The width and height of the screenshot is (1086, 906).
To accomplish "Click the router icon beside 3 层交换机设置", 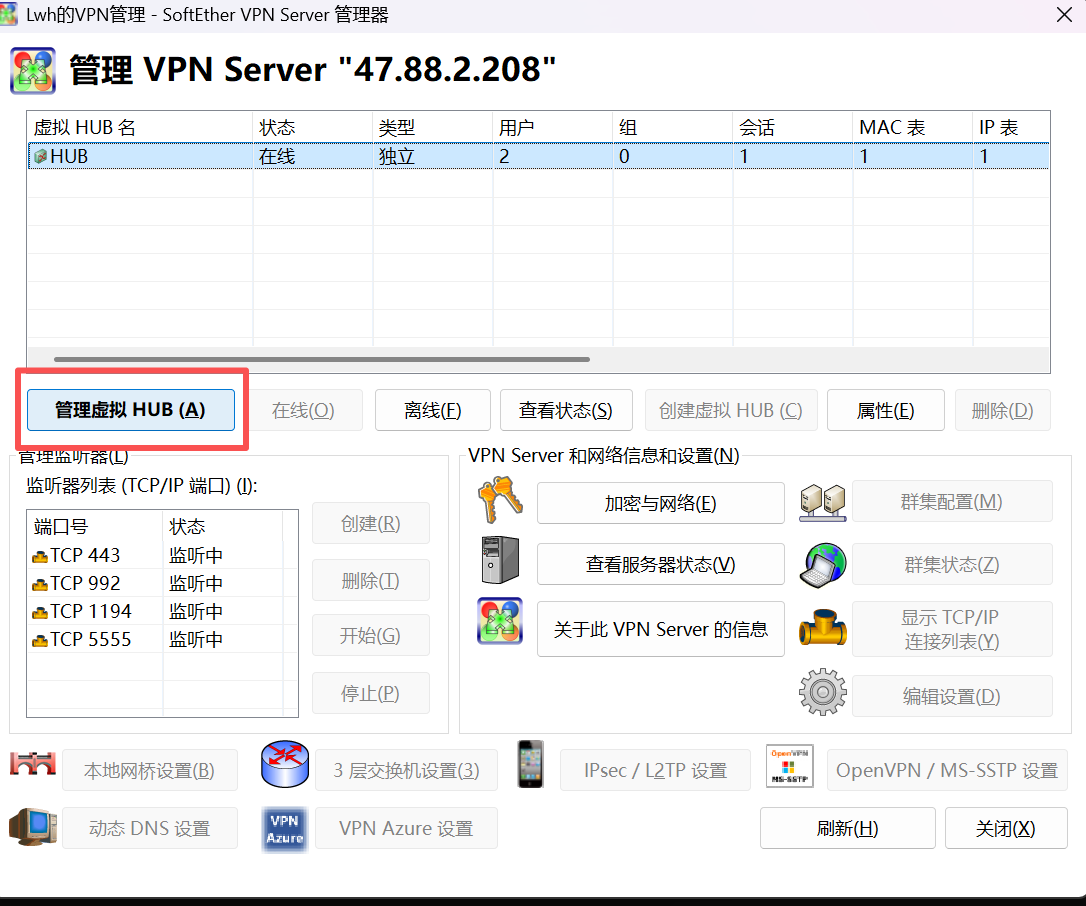I will point(286,767).
